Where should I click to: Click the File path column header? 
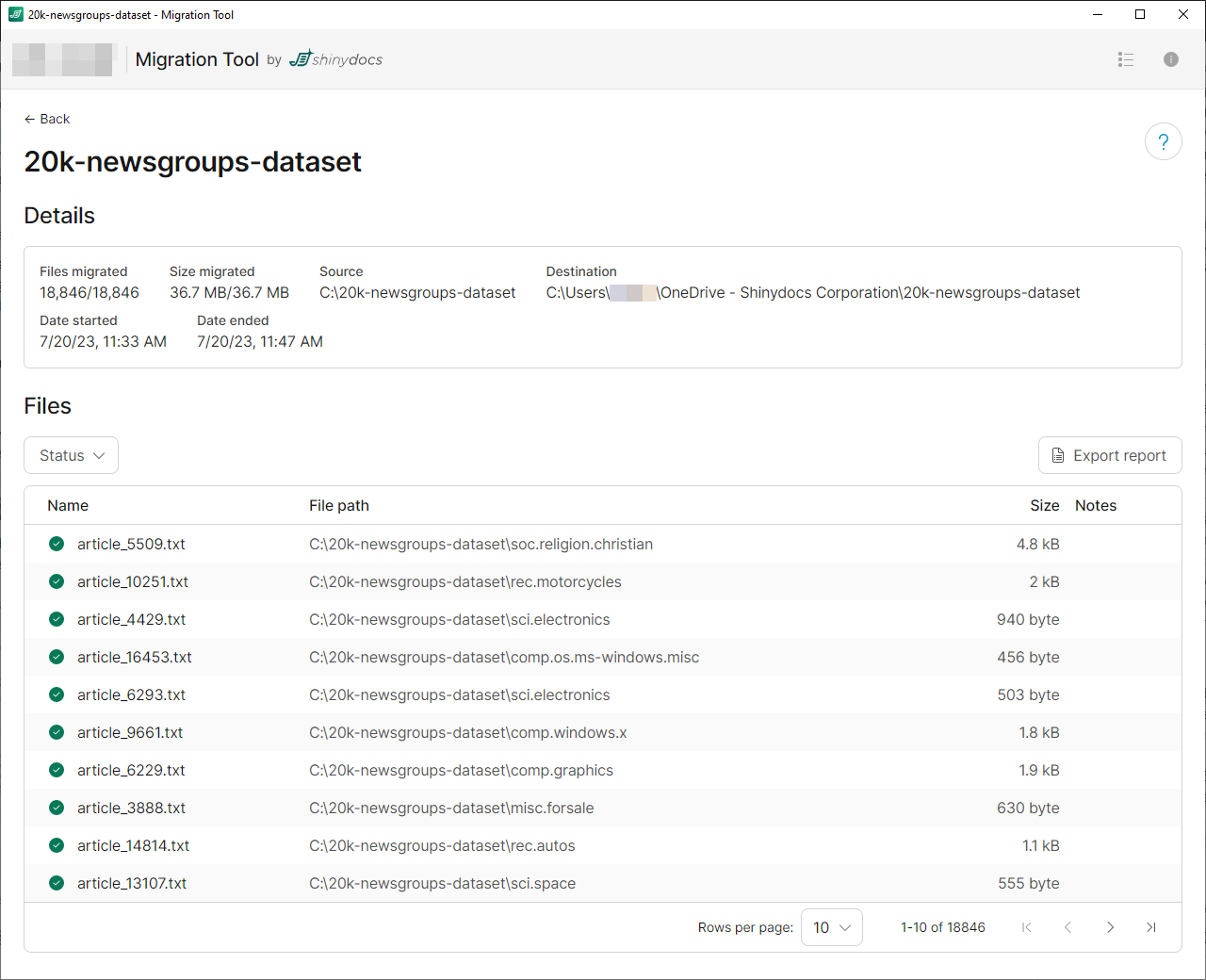click(x=339, y=506)
